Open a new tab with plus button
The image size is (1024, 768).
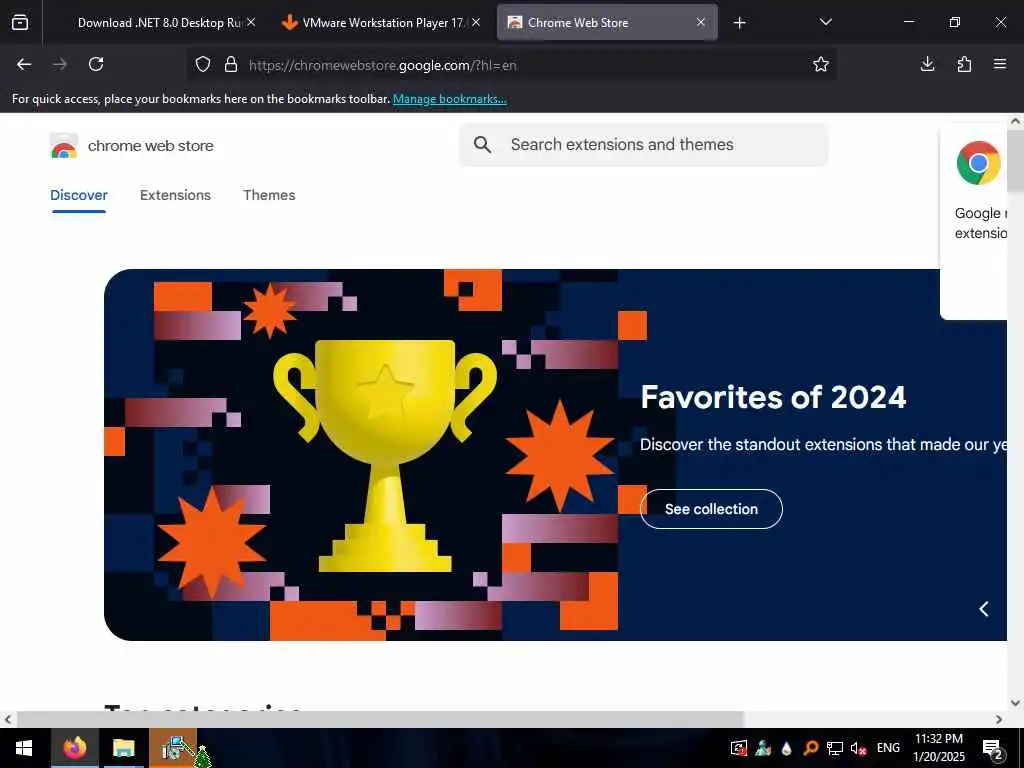click(x=739, y=23)
